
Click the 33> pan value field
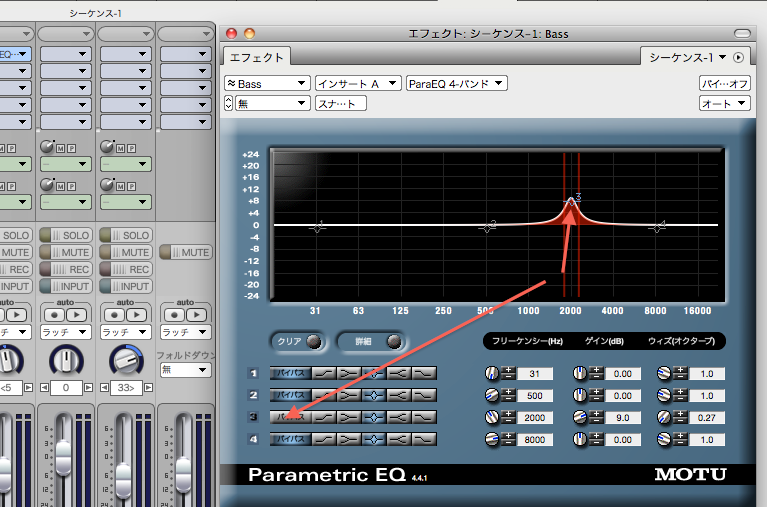coord(126,388)
